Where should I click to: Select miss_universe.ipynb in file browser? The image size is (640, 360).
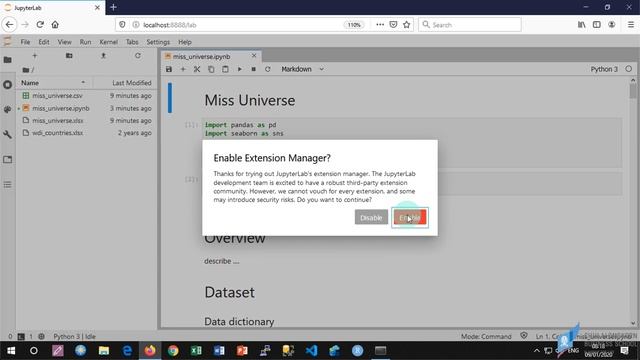click(x=86, y=108)
